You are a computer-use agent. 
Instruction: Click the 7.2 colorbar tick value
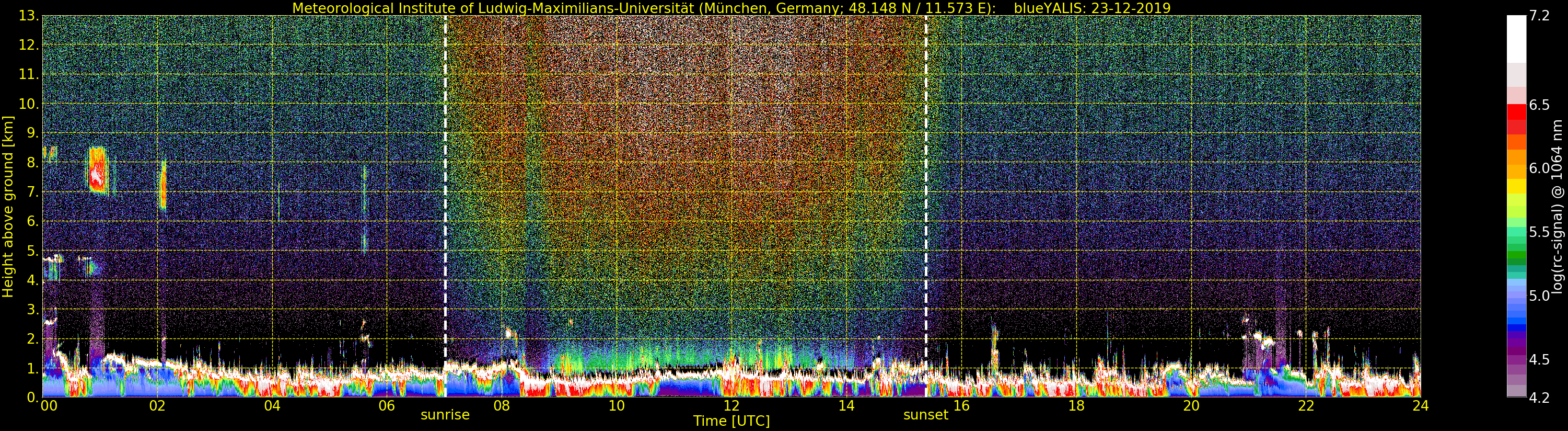(x=1539, y=16)
